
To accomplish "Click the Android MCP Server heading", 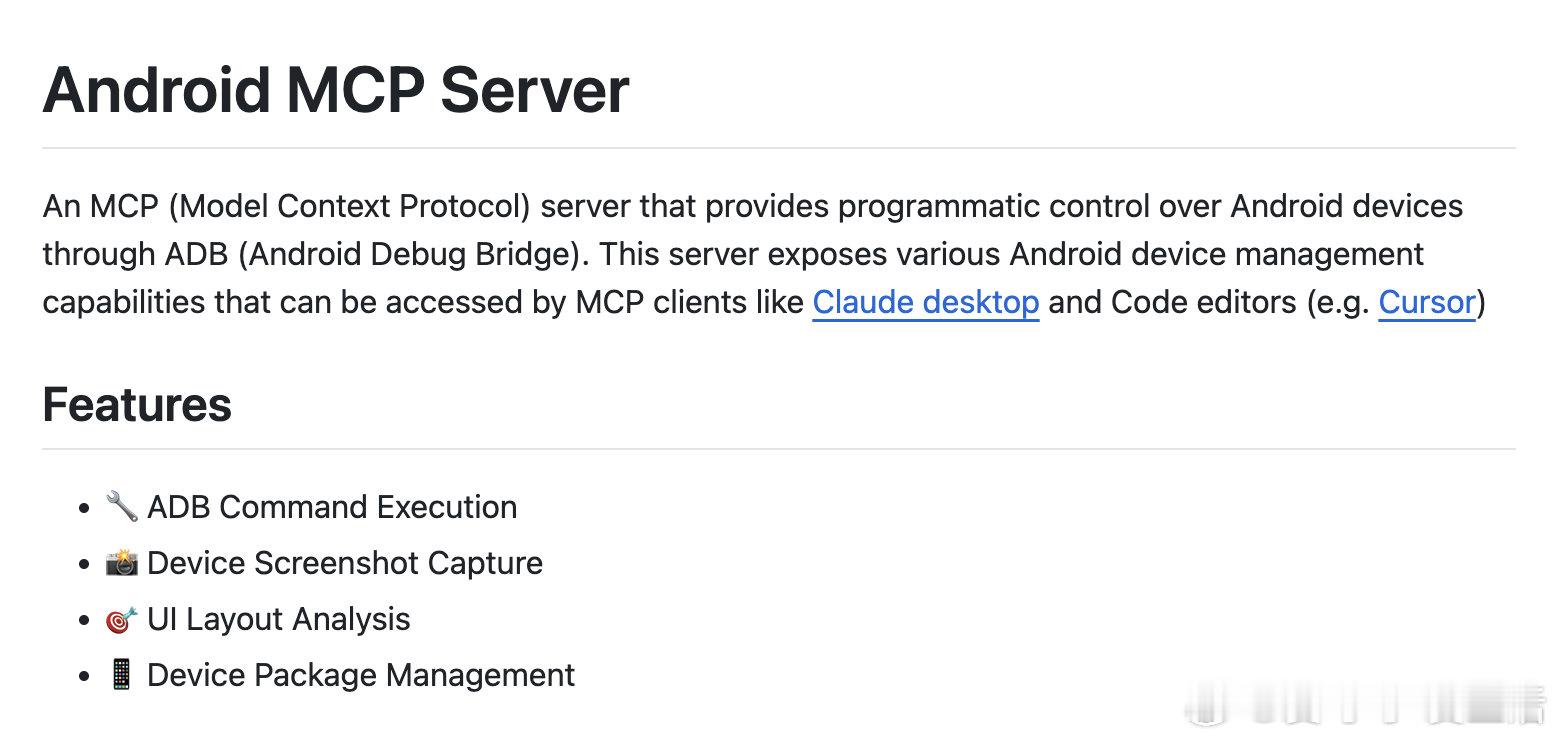I will [336, 90].
